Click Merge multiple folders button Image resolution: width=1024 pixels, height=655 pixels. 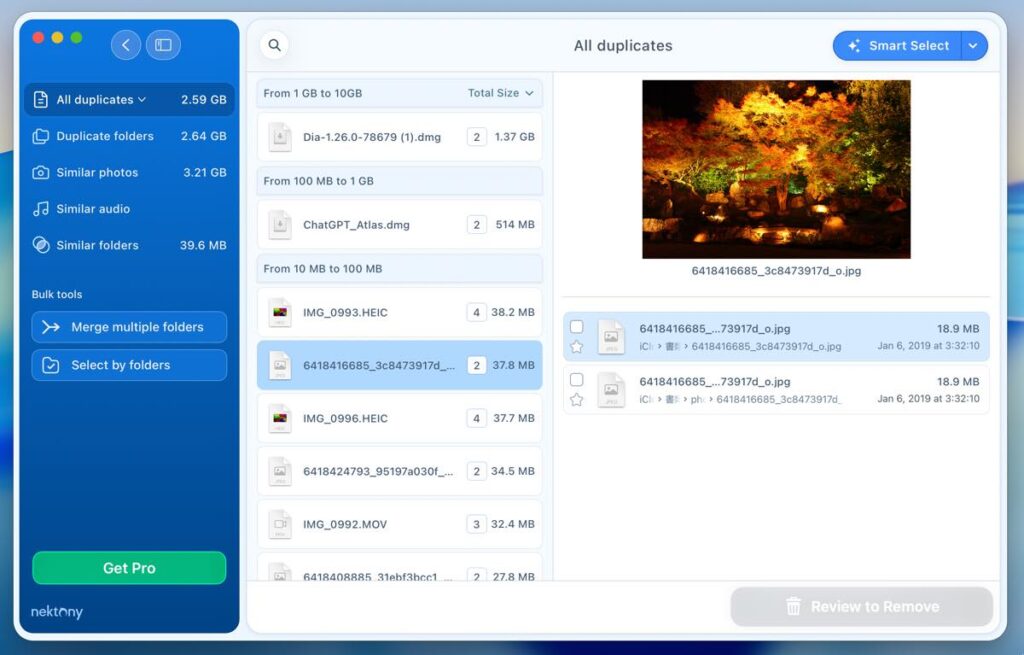(x=129, y=327)
